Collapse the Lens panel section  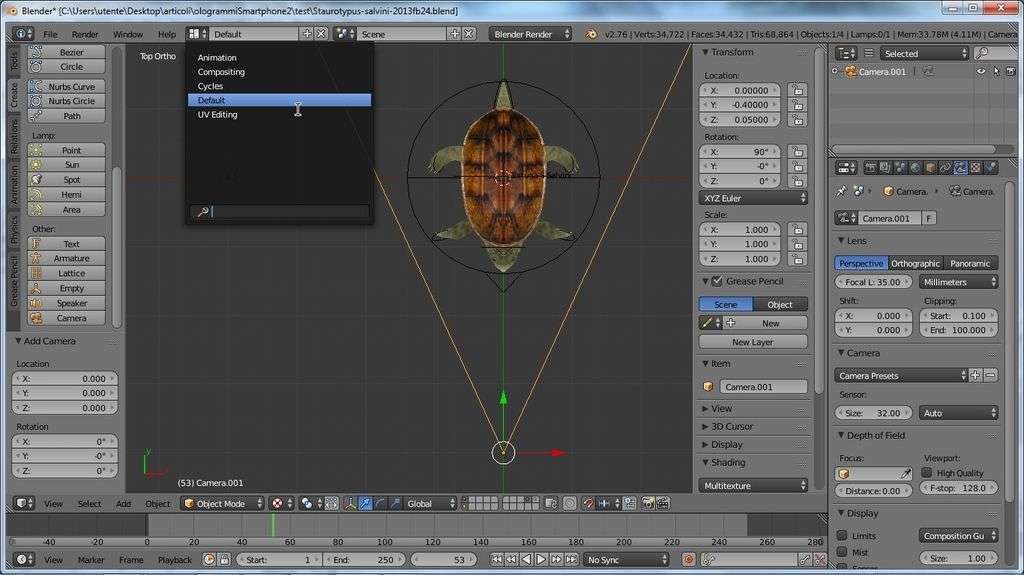[x=857, y=241]
